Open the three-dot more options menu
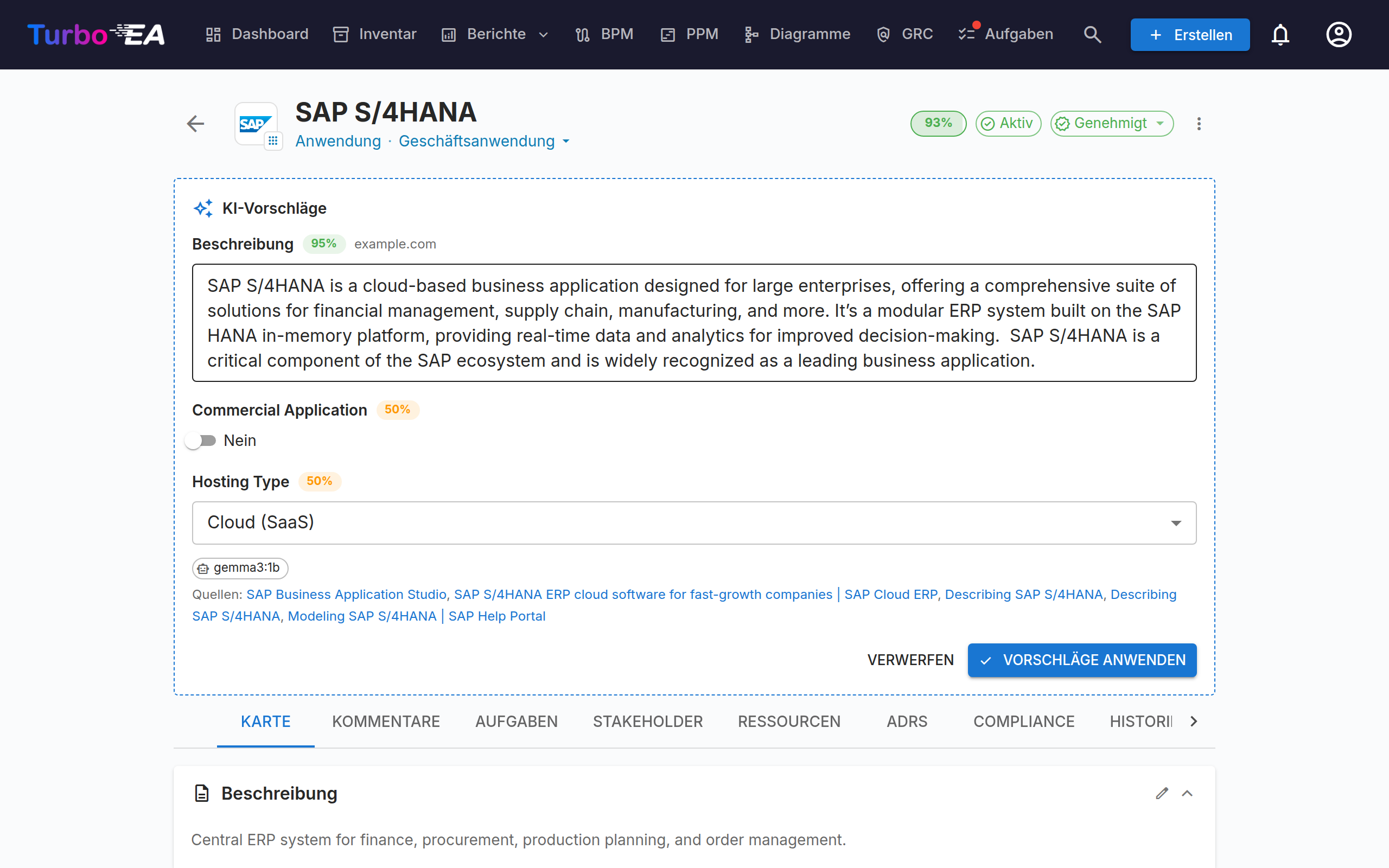 (1199, 124)
